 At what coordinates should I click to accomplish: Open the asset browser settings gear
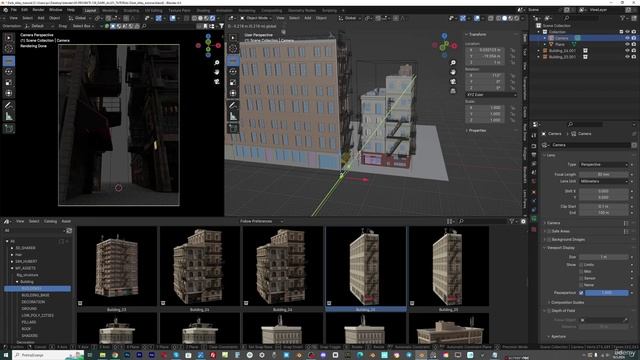coord(523,221)
